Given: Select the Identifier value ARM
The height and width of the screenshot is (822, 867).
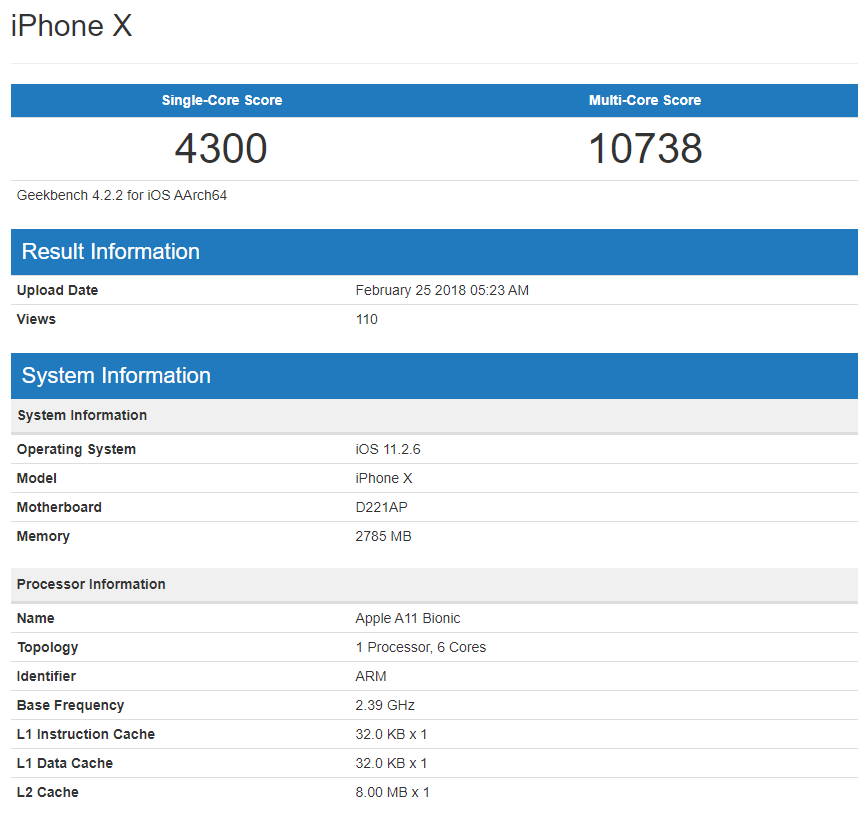Looking at the screenshot, I should (370, 676).
